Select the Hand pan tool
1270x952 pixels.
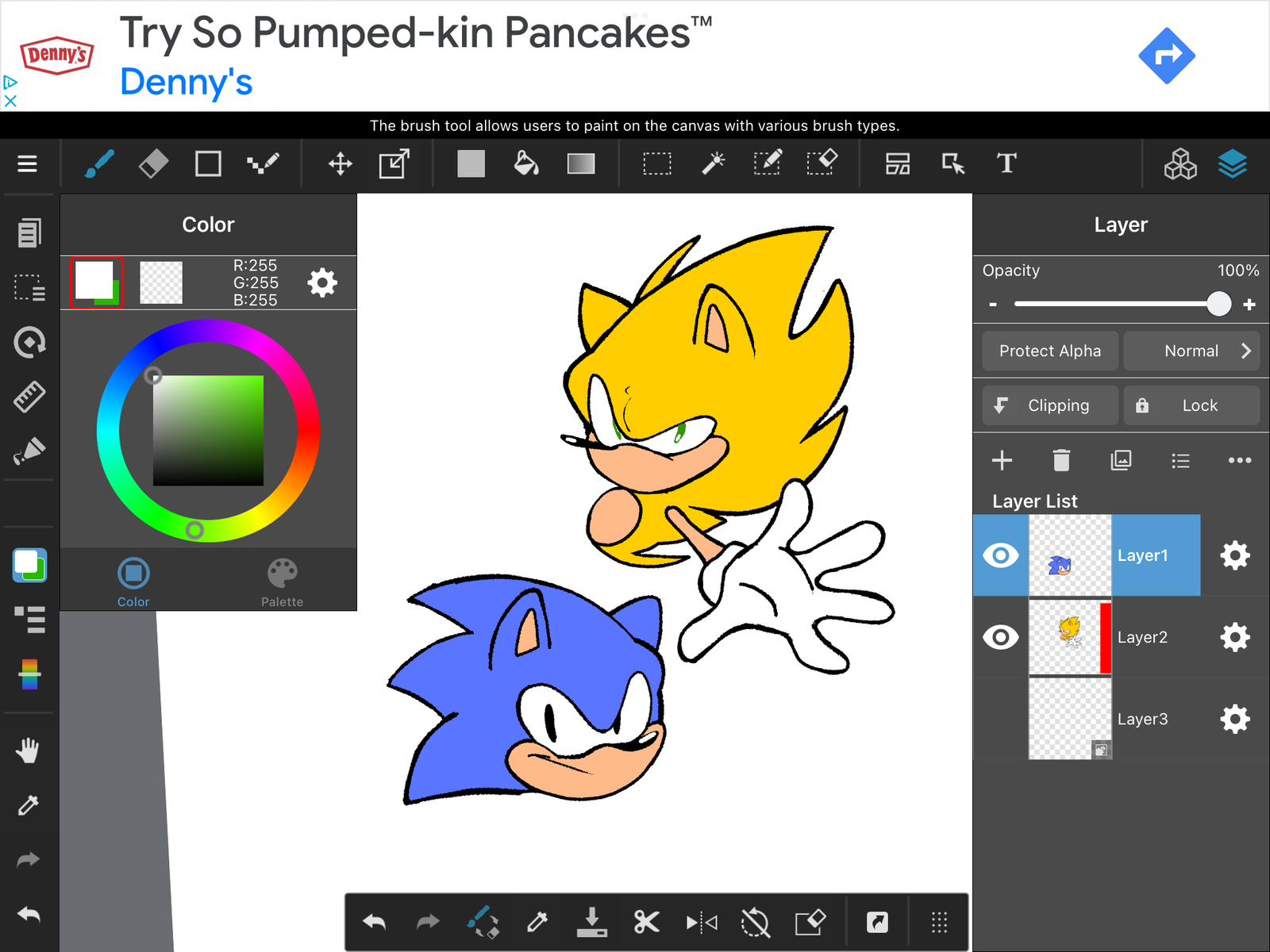28,750
